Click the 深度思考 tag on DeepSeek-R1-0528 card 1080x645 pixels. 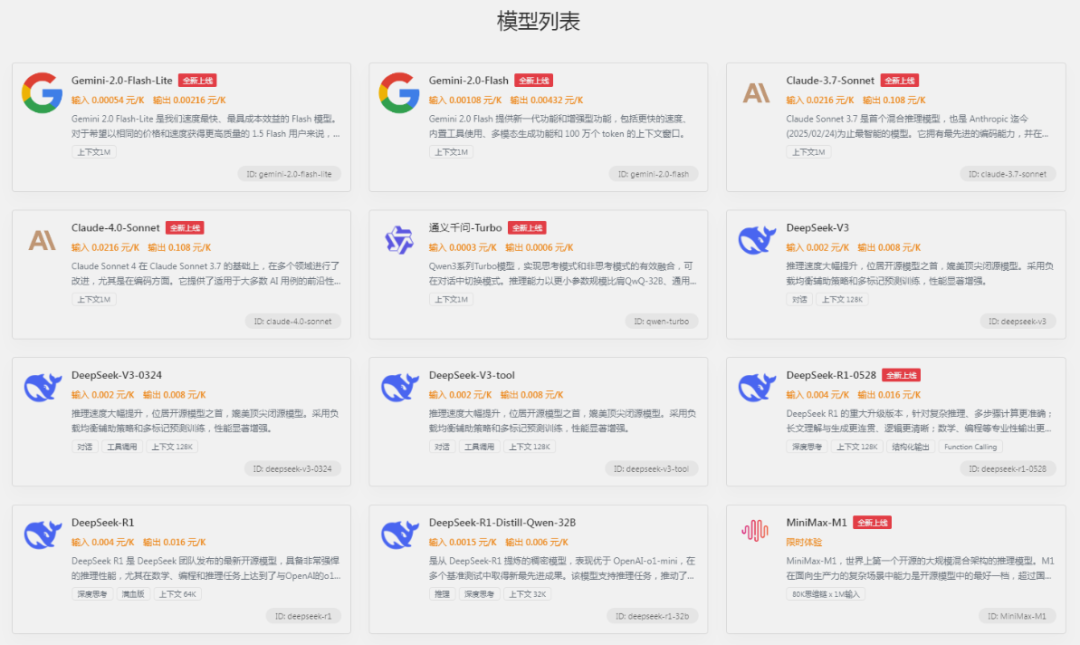tap(807, 447)
